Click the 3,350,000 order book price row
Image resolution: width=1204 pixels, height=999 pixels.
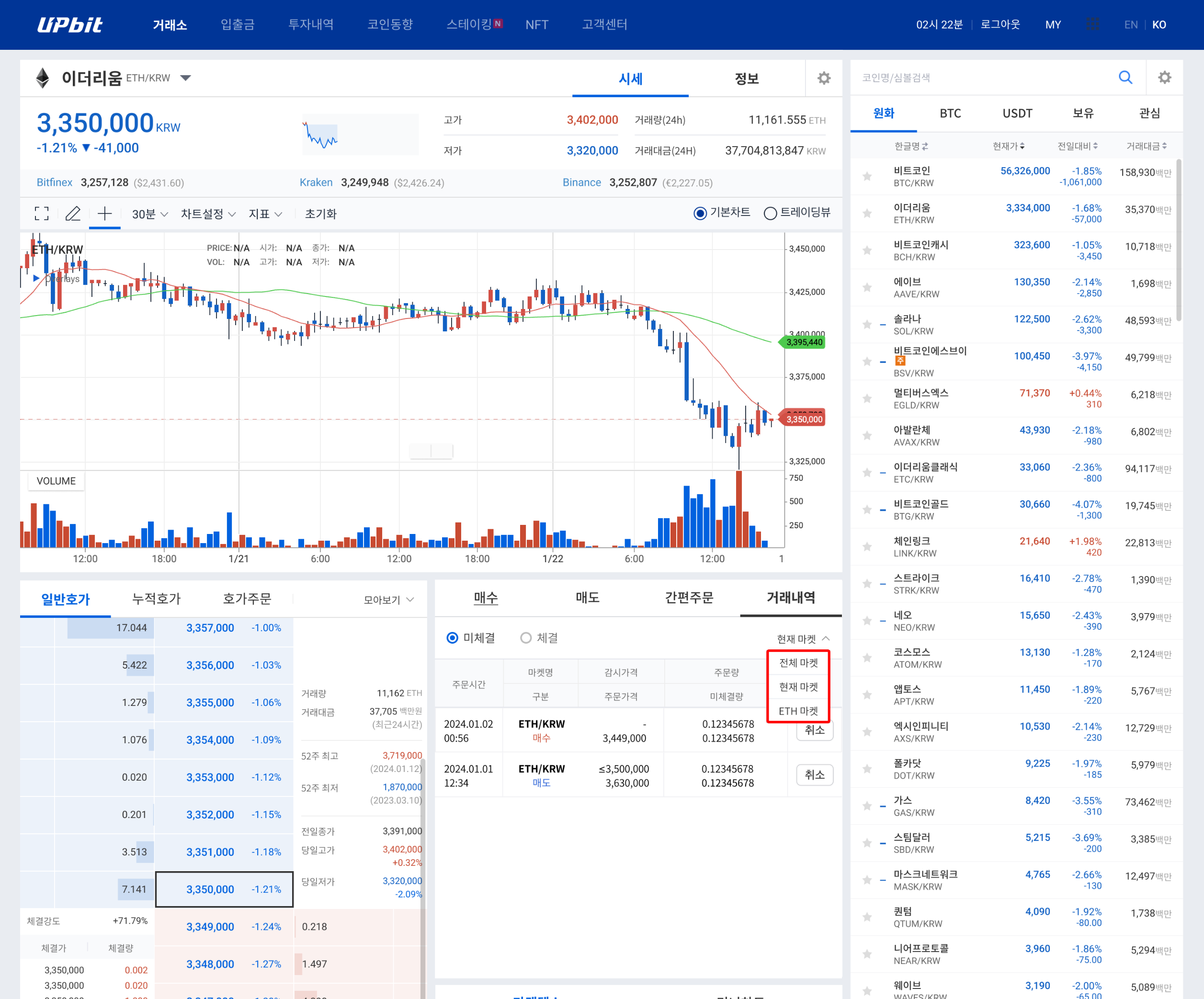(224, 889)
